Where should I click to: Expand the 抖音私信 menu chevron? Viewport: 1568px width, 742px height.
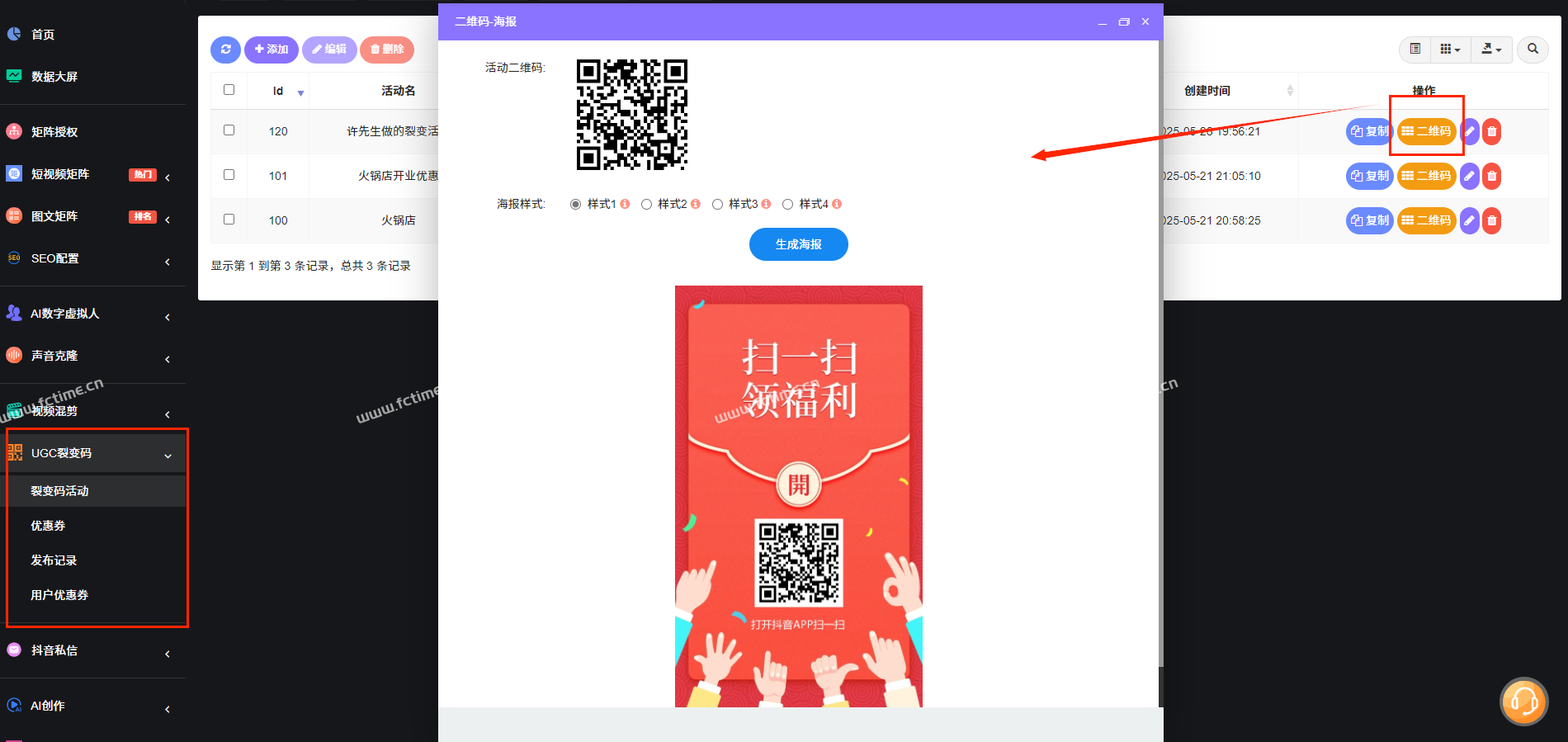pyautogui.click(x=168, y=654)
